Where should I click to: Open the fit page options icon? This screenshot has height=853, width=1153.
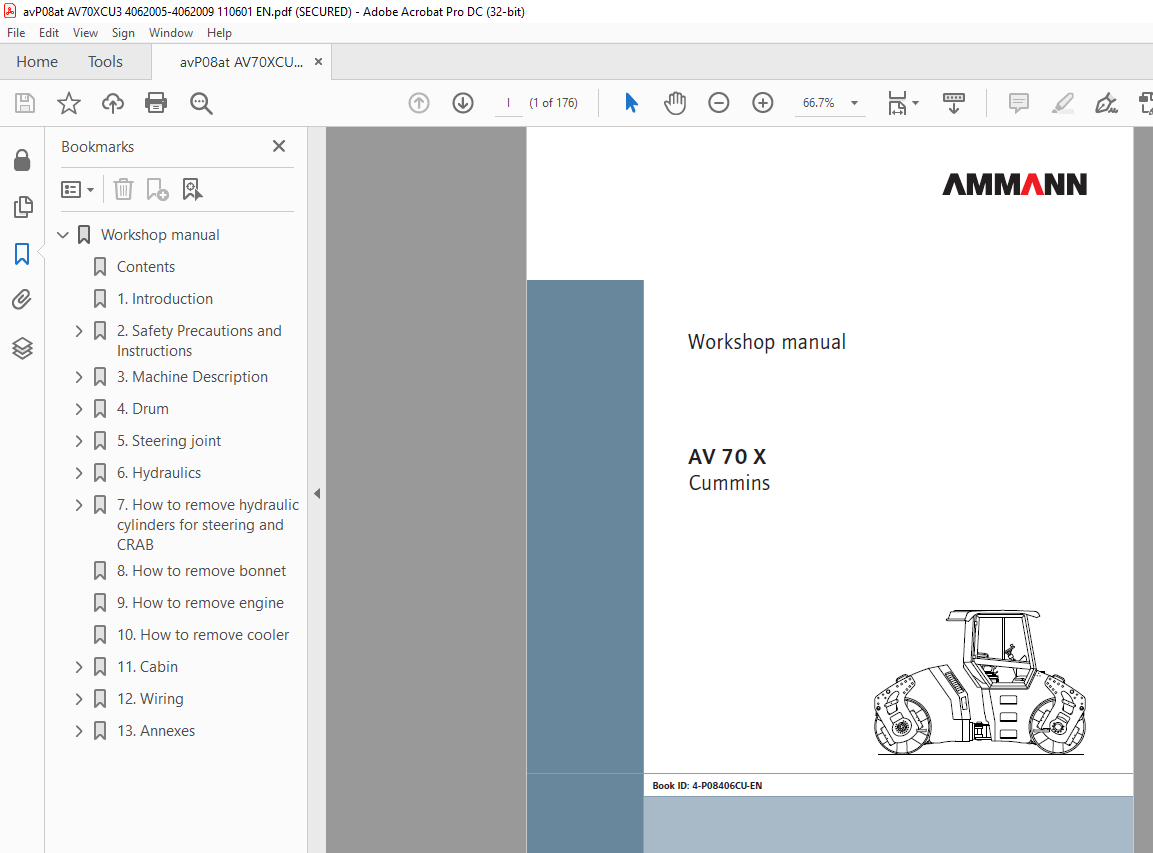click(897, 103)
